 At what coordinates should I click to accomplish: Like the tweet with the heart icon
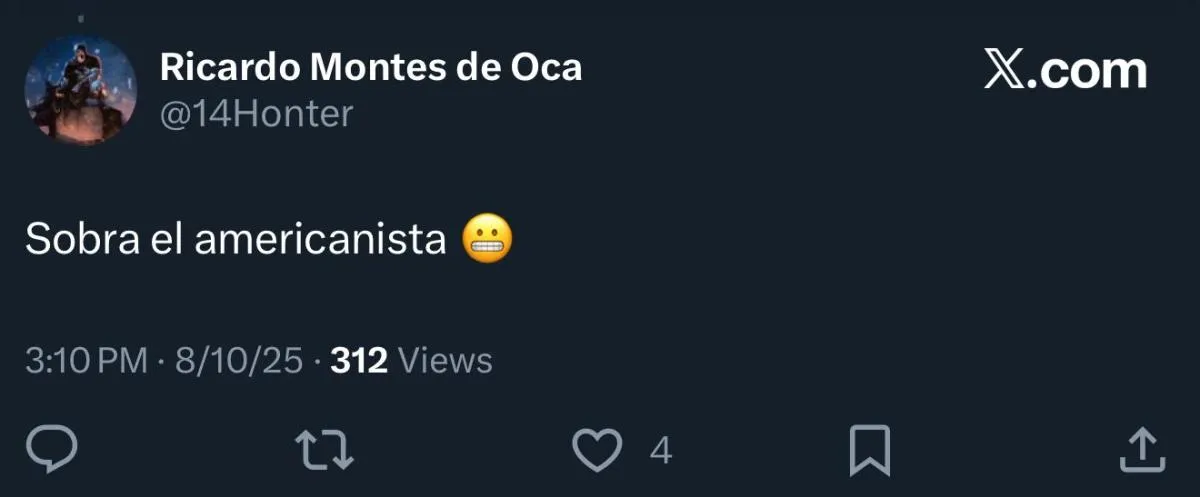[597, 451]
